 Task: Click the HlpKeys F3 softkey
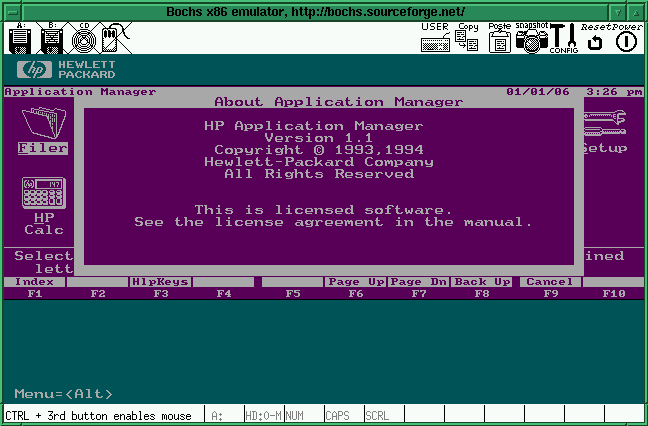(x=160, y=282)
